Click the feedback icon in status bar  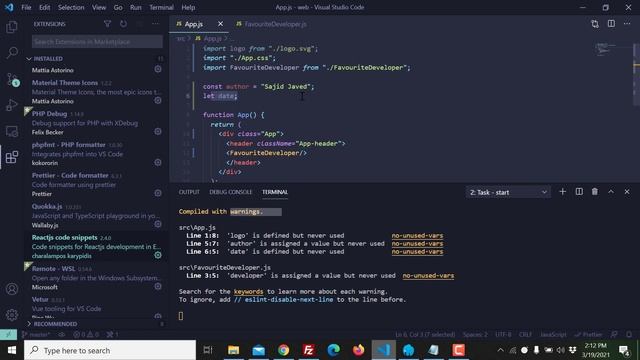tap(614, 334)
